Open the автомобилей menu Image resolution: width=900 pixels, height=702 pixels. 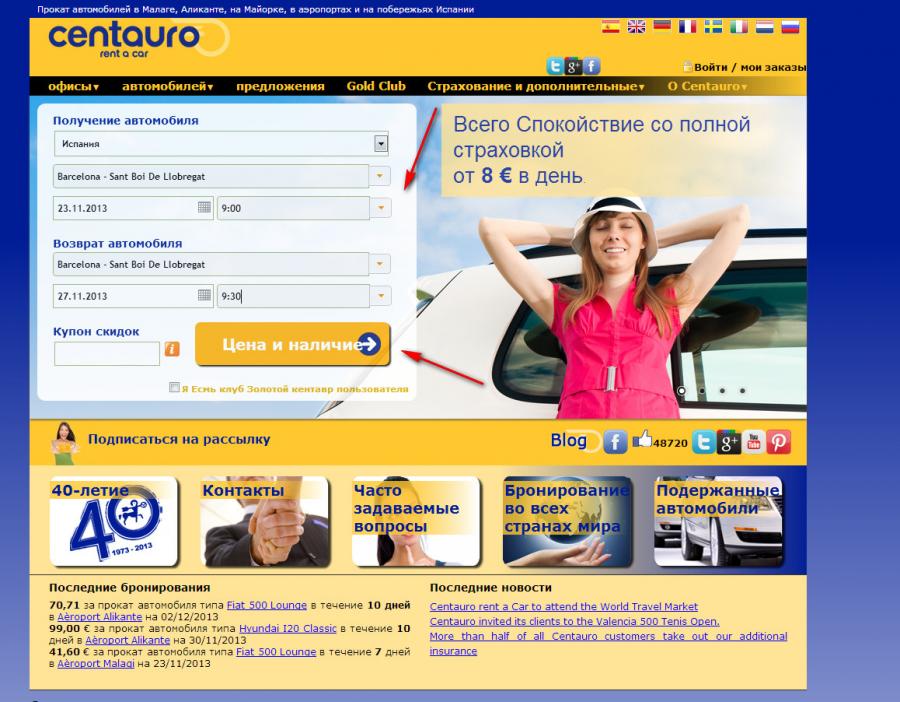coord(168,86)
